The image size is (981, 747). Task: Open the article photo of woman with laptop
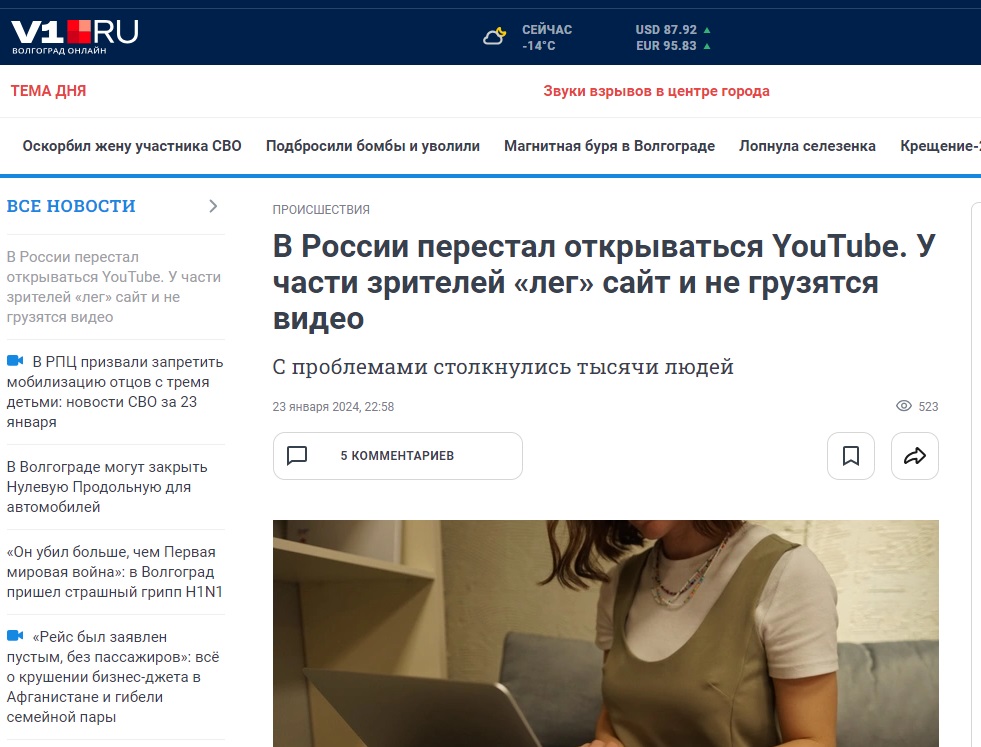[606, 633]
